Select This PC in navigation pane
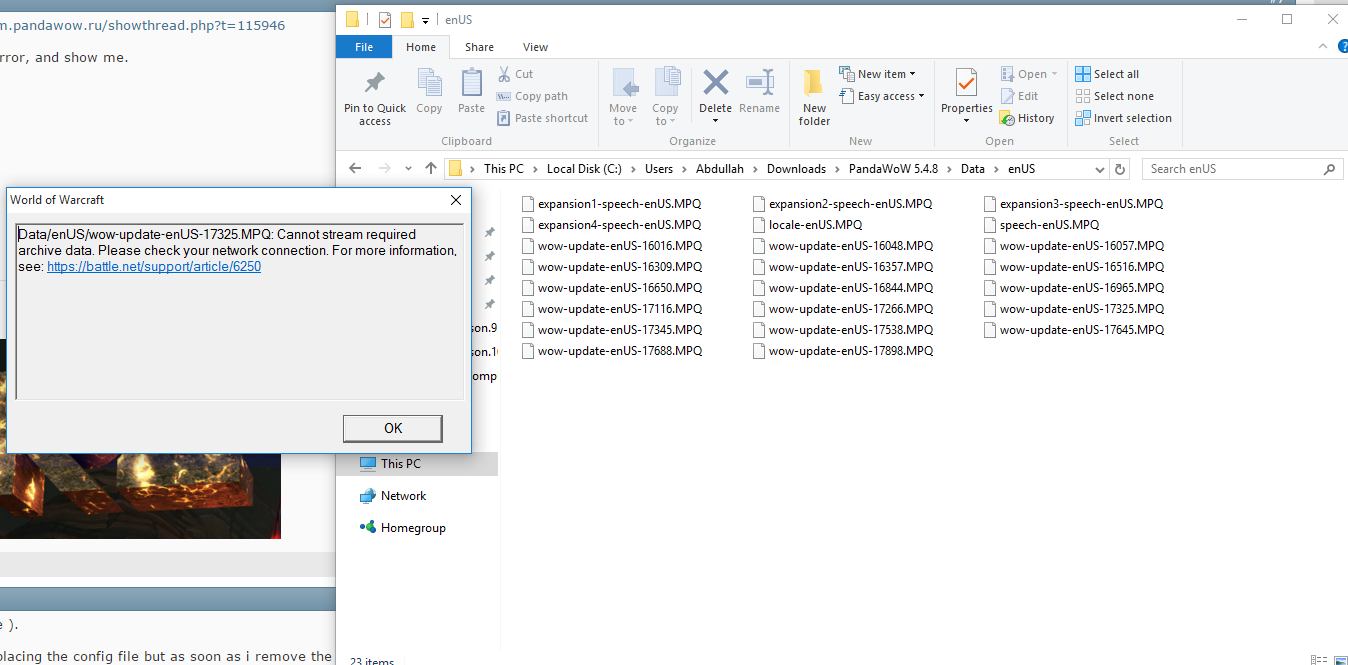Image resolution: width=1348 pixels, height=665 pixels. 400,464
